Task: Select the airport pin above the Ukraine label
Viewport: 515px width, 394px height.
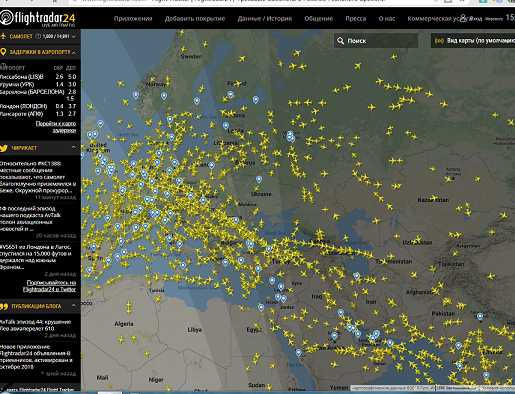Action: [259, 180]
